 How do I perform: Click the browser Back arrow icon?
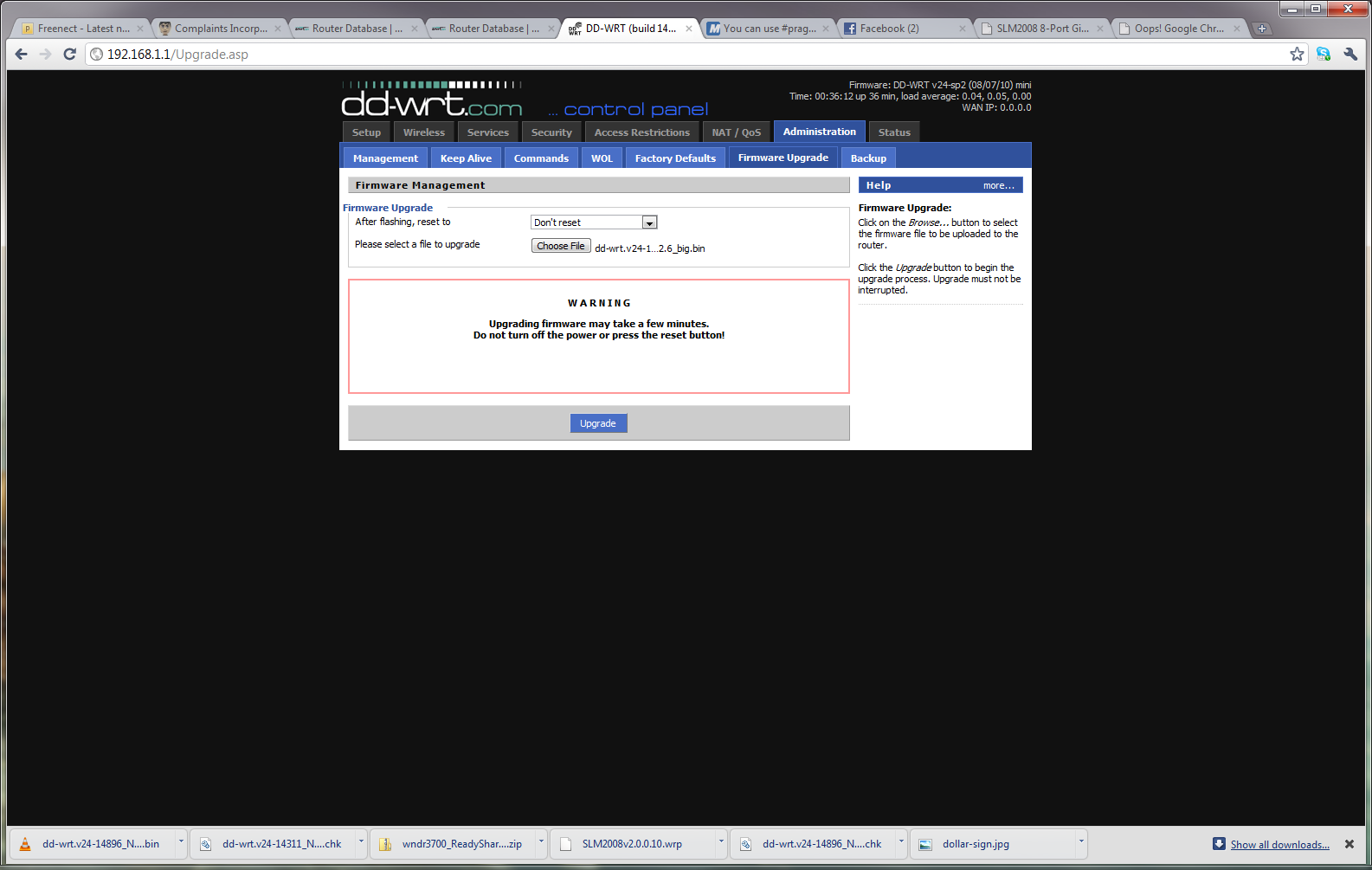22,54
